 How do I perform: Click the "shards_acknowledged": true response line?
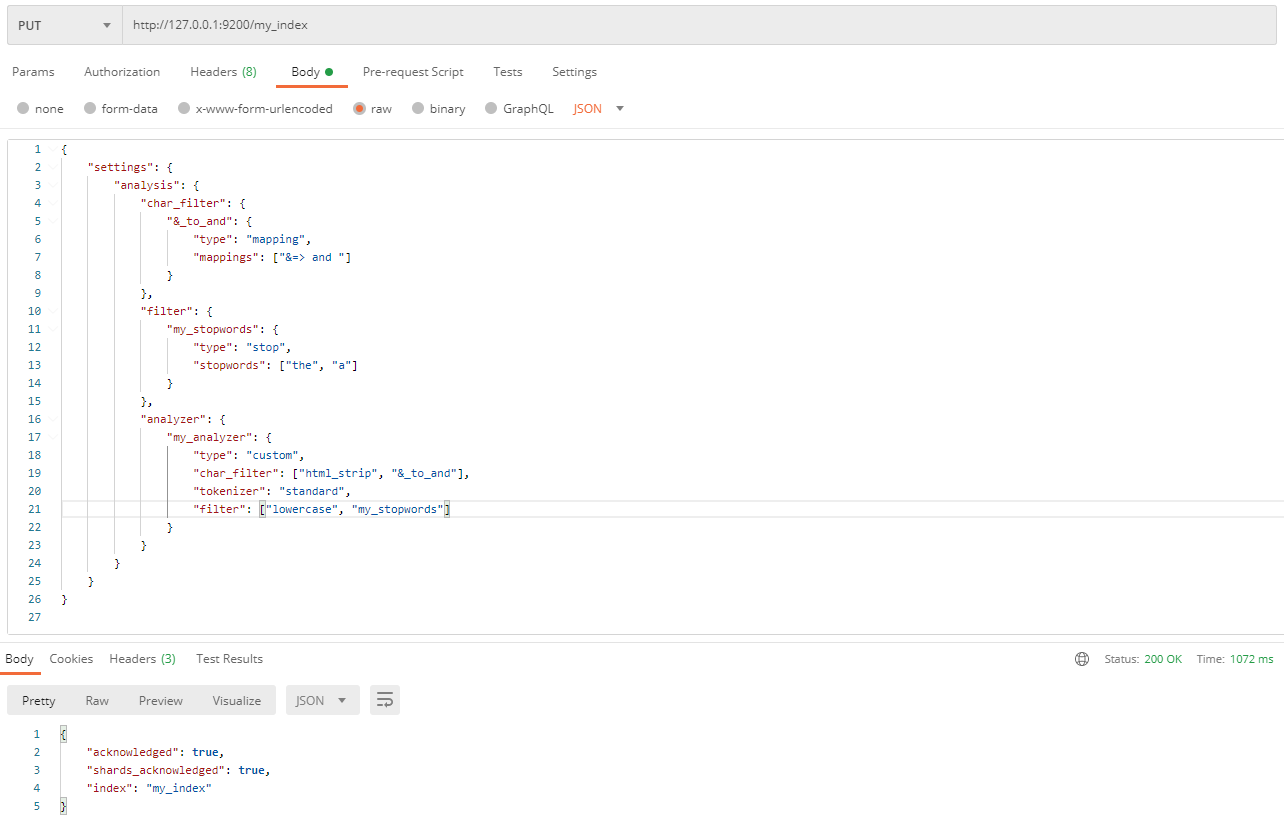tap(179, 770)
